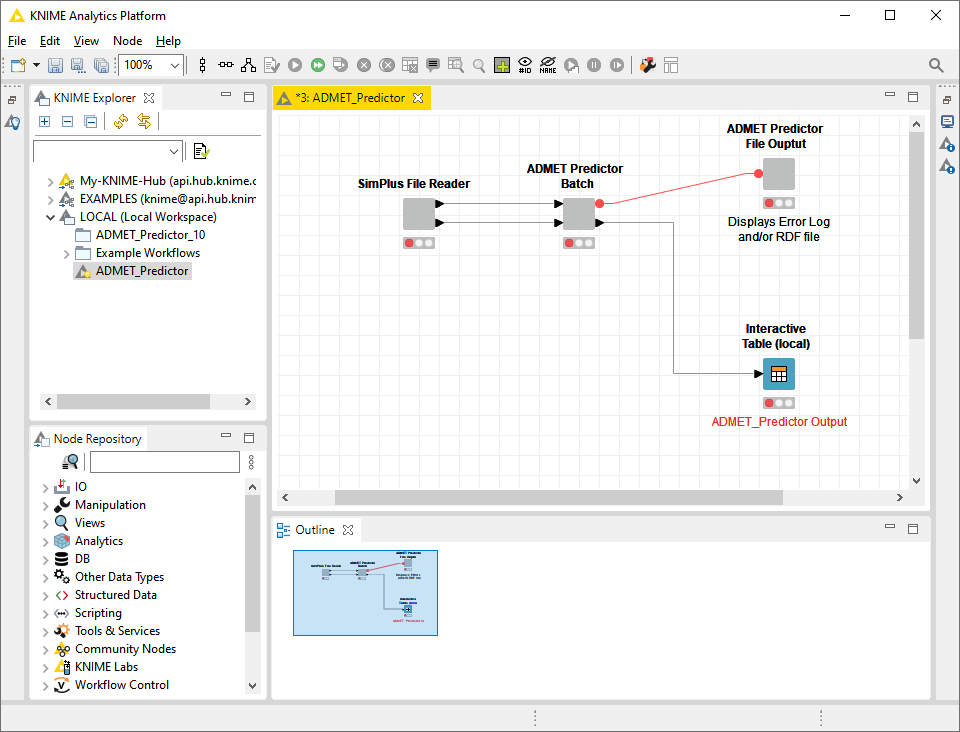Toggle the Node Repository fuzzy search icon

click(x=70, y=462)
